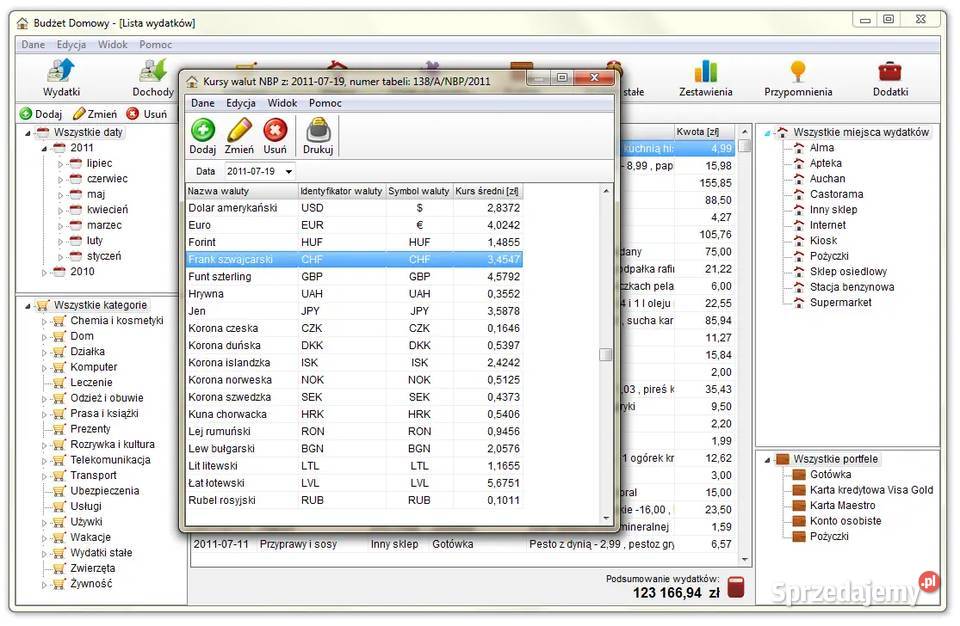
Task: Open the Data date dropdown
Action: (289, 172)
